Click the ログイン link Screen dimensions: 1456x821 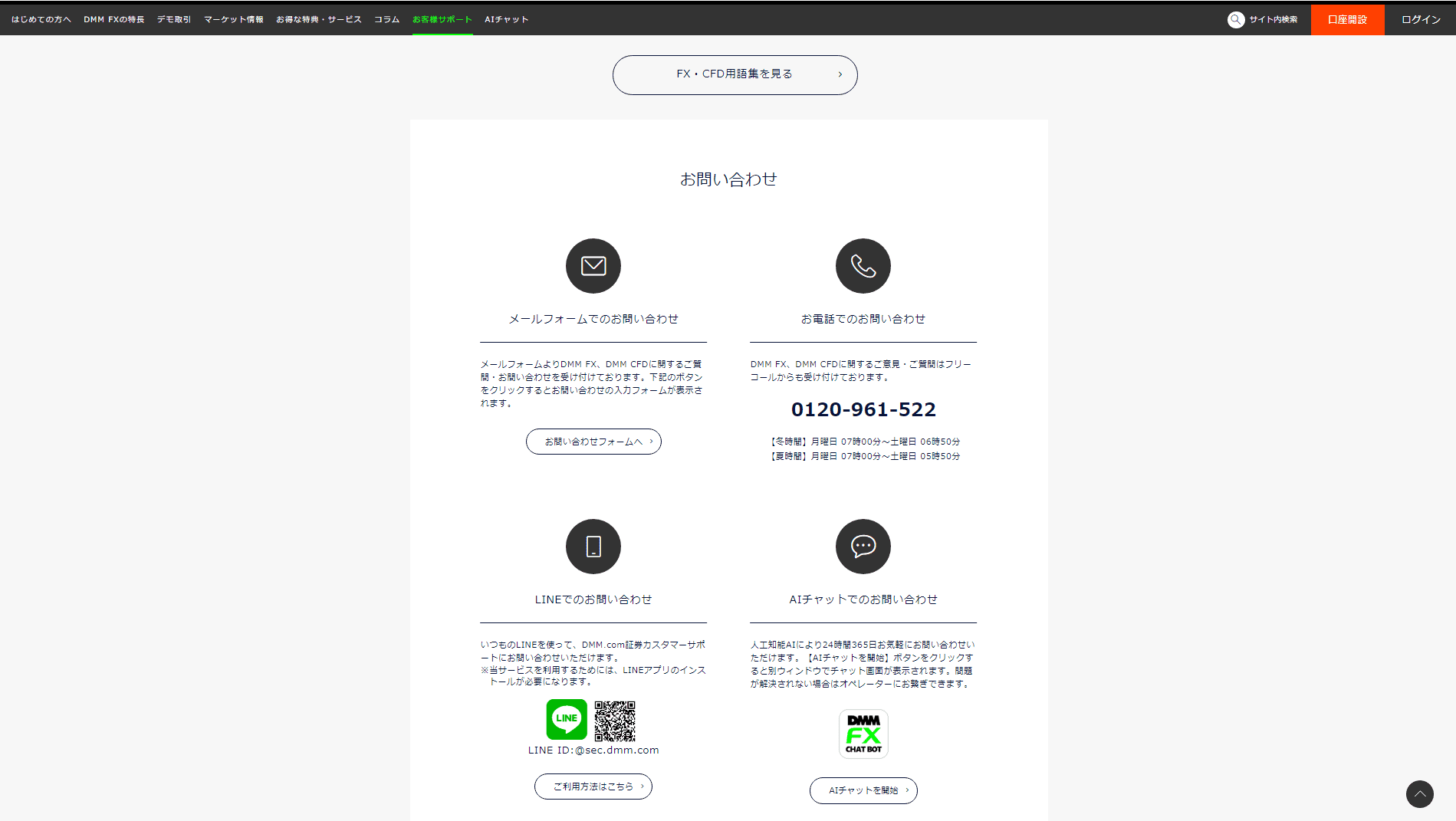point(1421,20)
